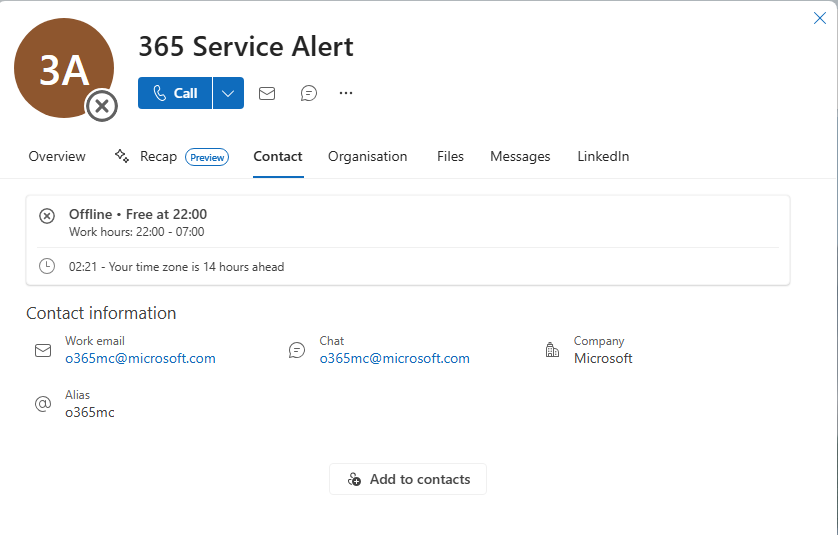Open the LinkedIn tab
The height and width of the screenshot is (535, 838).
(603, 157)
